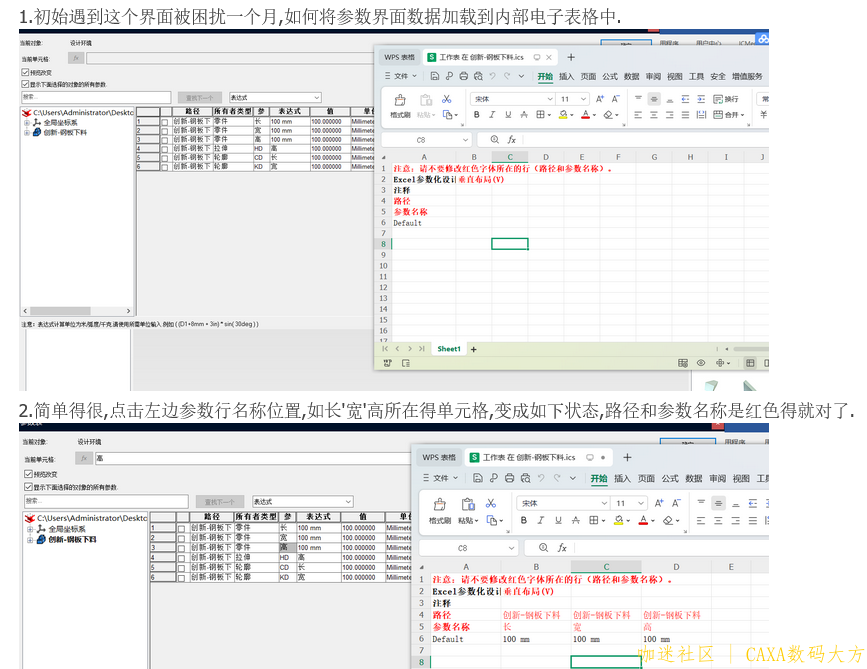Image resolution: width=867 pixels, height=669 pixels.
Task: Click Format Painter (格式刷) in step 1 spreadsheet
Action: coord(400,105)
